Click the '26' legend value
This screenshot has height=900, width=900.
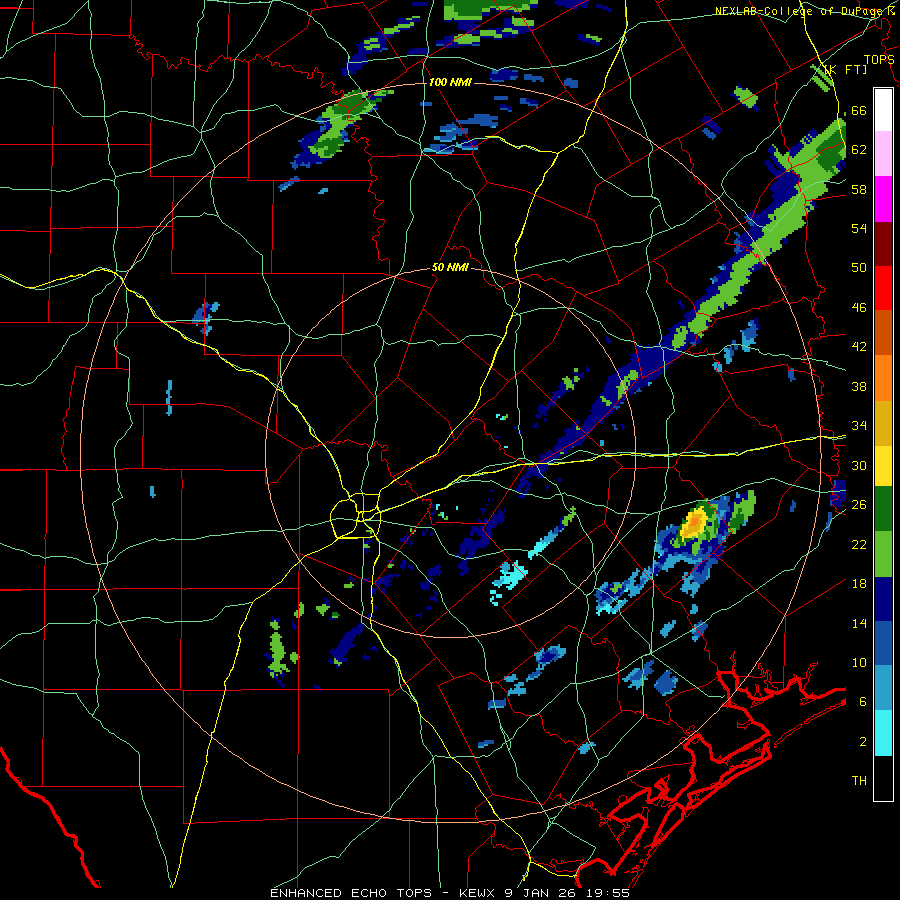859,505
